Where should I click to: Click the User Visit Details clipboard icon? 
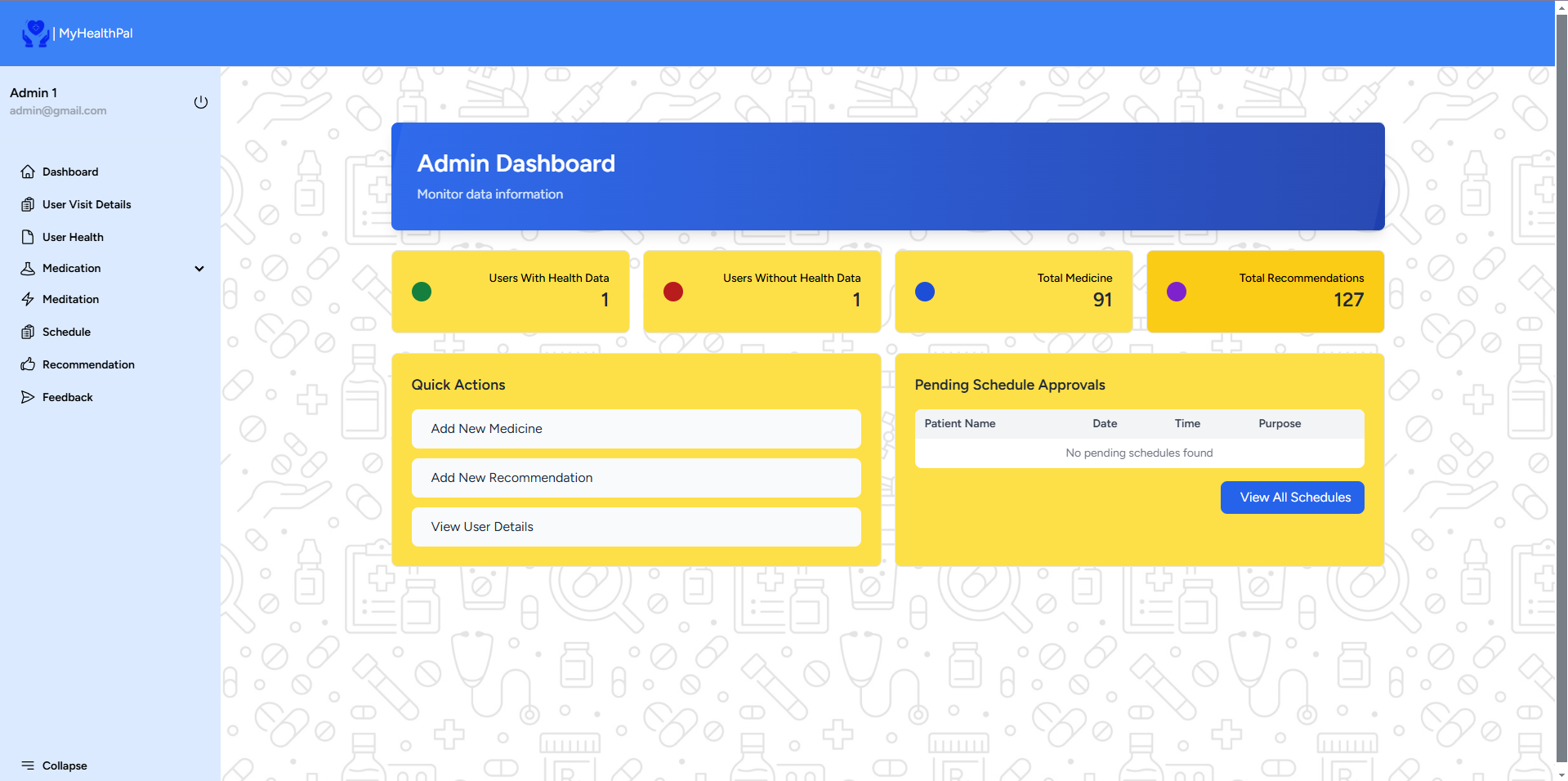[x=28, y=204]
